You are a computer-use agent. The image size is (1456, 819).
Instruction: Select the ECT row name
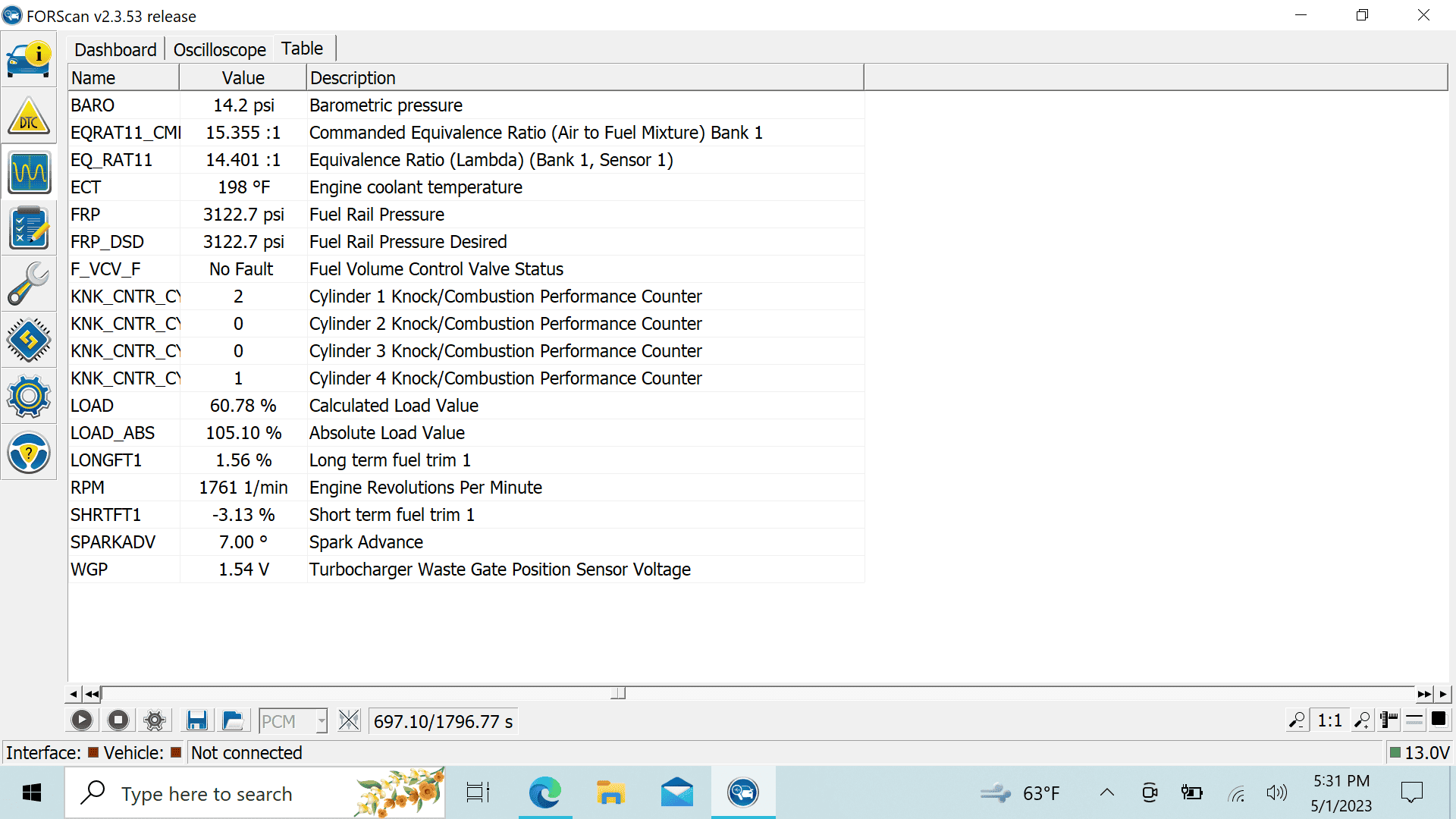[86, 187]
